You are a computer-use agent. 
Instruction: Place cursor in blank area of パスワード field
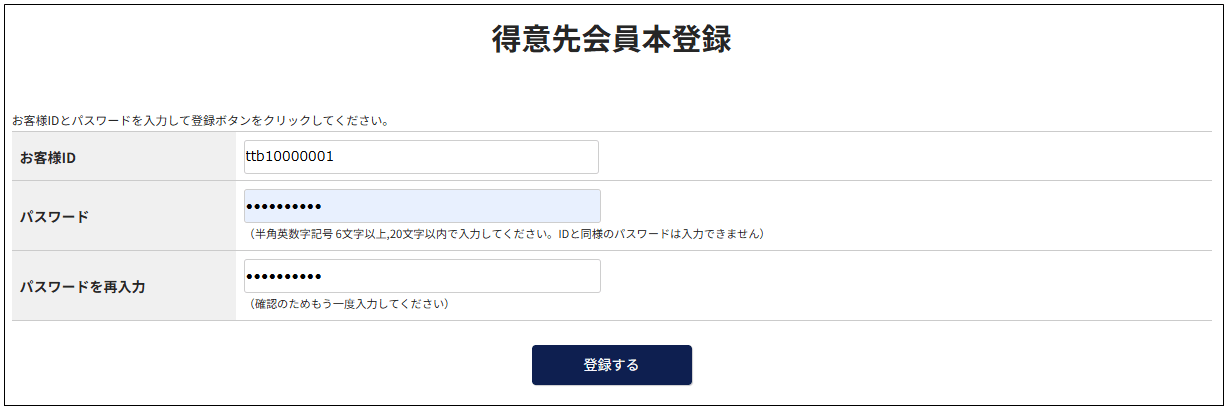[480, 206]
